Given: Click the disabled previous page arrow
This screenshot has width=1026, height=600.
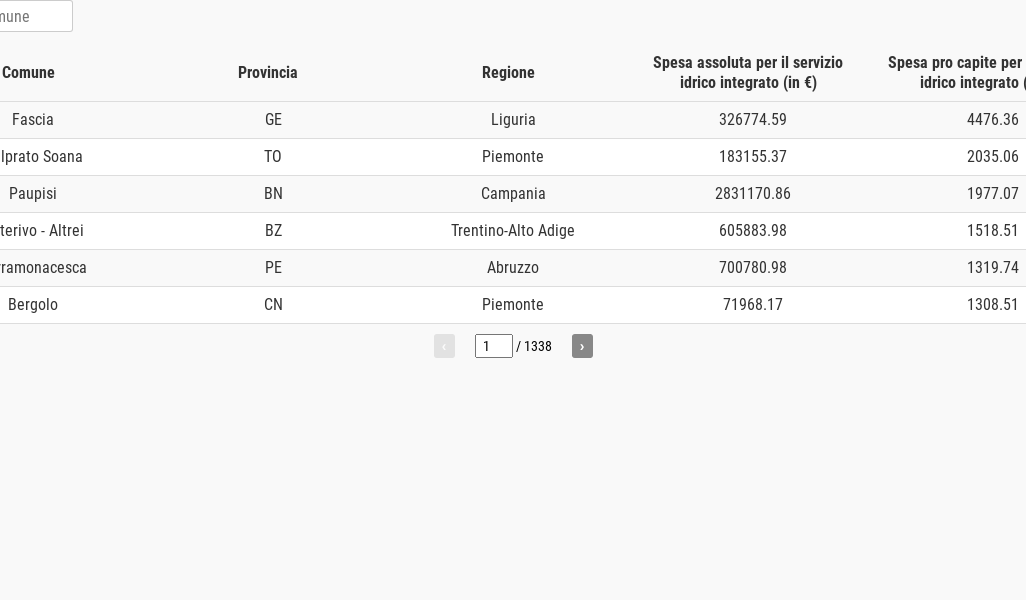Looking at the screenshot, I should pyautogui.click(x=444, y=346).
